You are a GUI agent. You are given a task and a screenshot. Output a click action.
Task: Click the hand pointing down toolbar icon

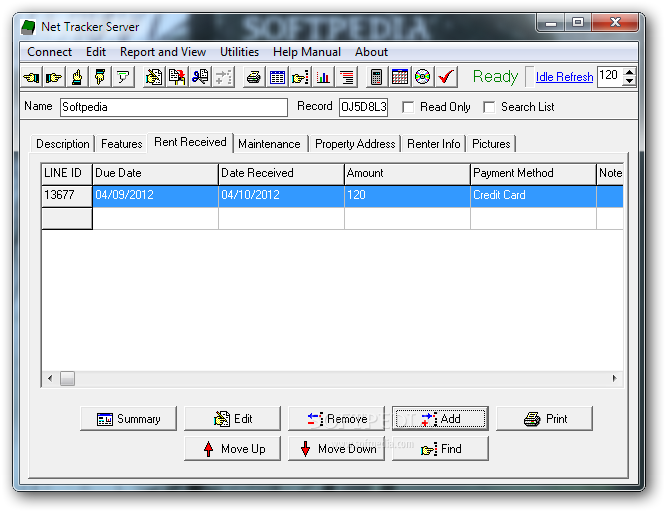pos(100,77)
